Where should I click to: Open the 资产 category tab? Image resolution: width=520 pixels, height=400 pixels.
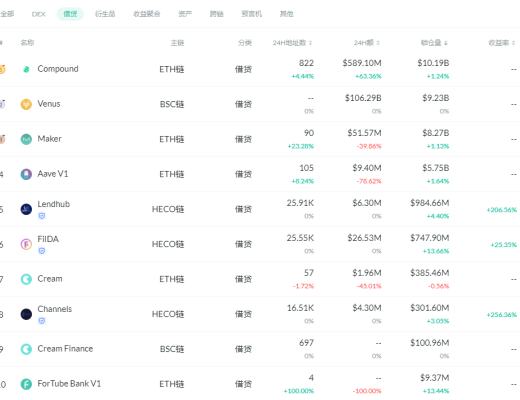click(x=185, y=14)
